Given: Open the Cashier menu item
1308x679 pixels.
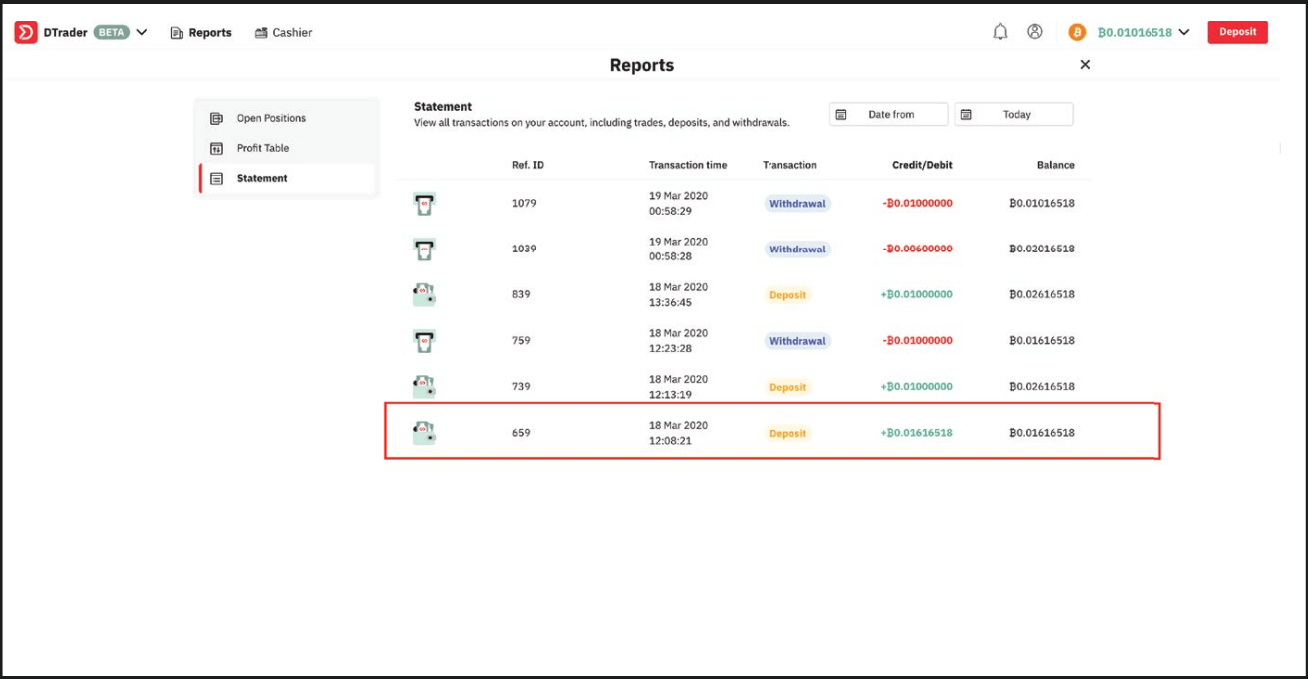Looking at the screenshot, I should click(x=284, y=33).
